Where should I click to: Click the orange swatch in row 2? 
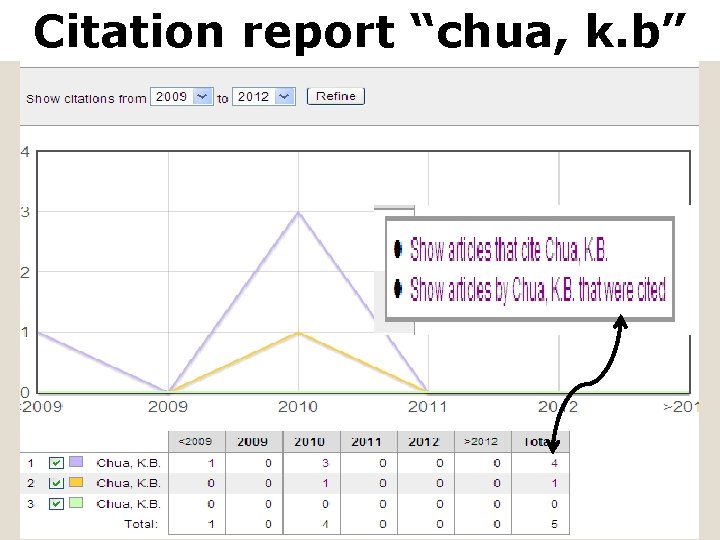pos(76,482)
